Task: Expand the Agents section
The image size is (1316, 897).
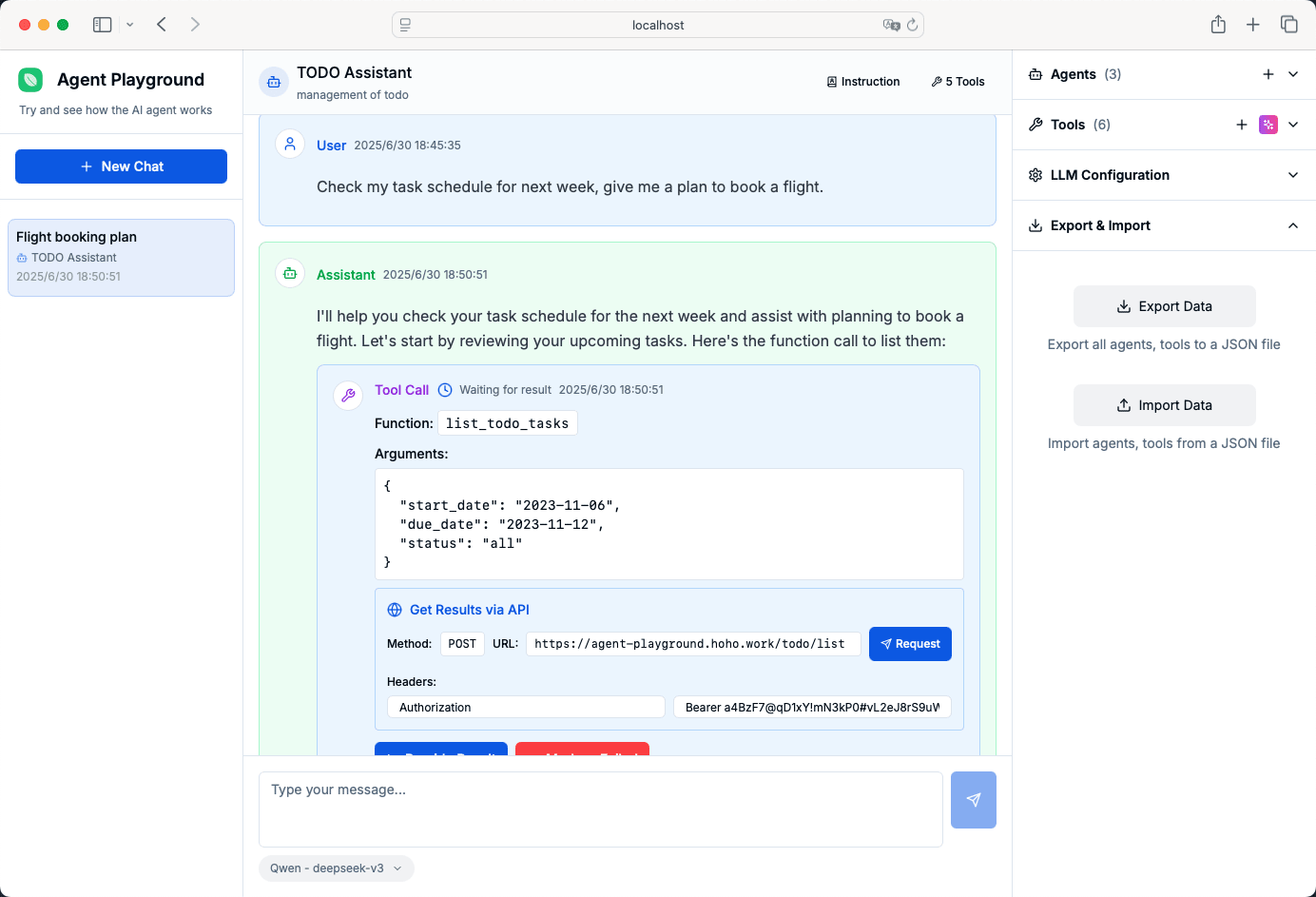Action: tap(1292, 73)
